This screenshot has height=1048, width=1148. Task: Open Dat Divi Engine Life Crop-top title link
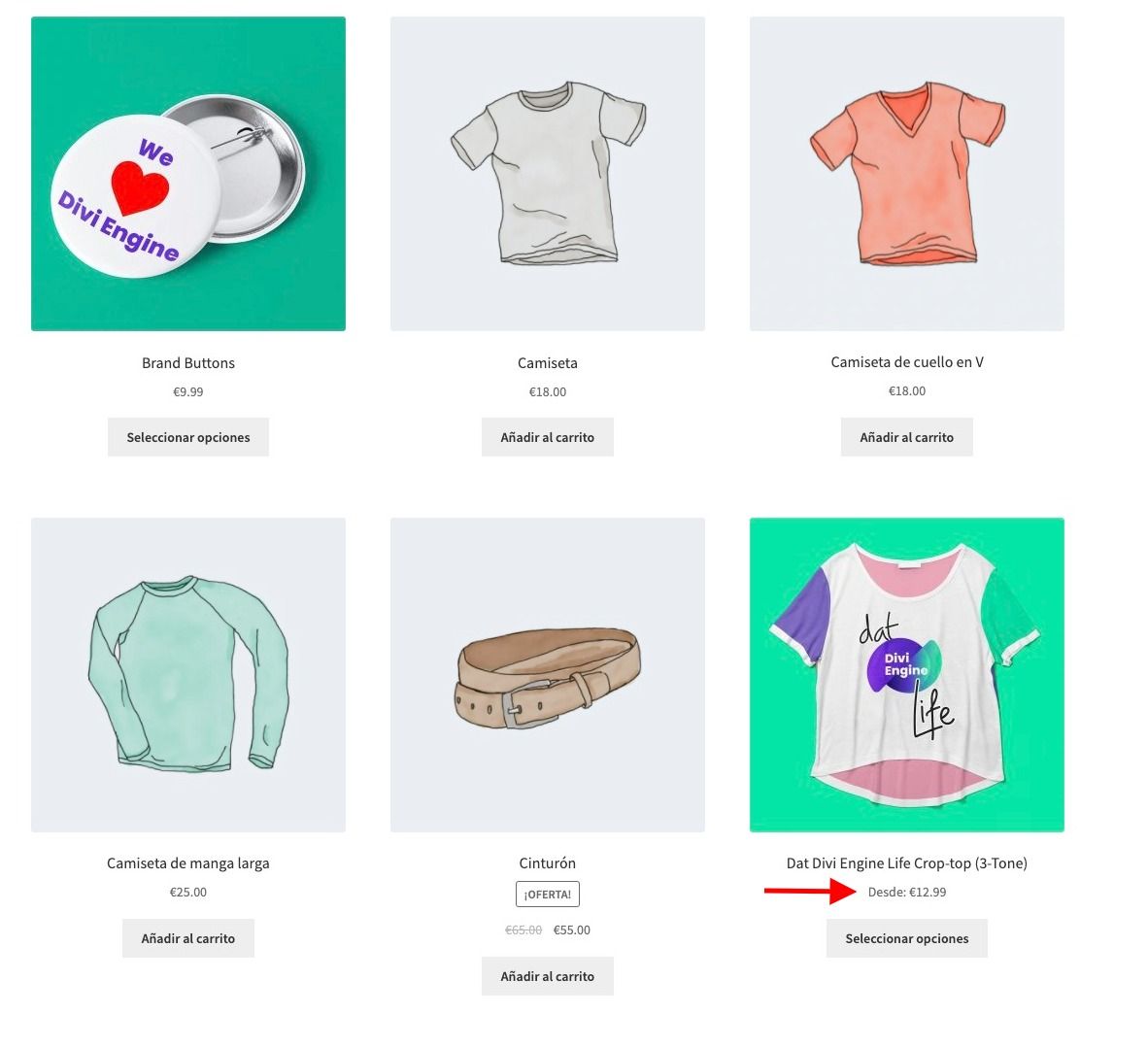(907, 863)
